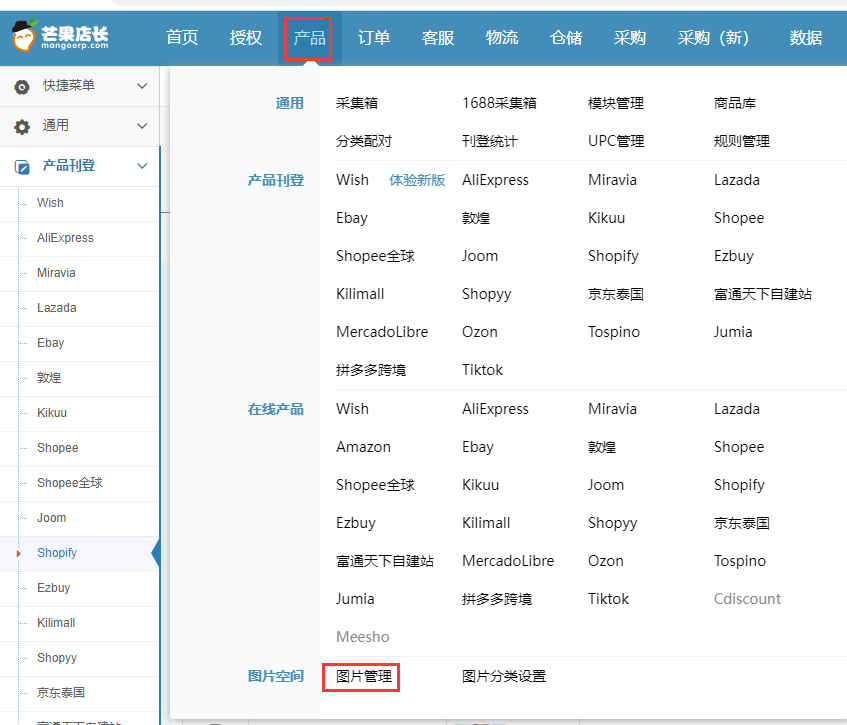Select Meesho under 在线产品

[362, 636]
